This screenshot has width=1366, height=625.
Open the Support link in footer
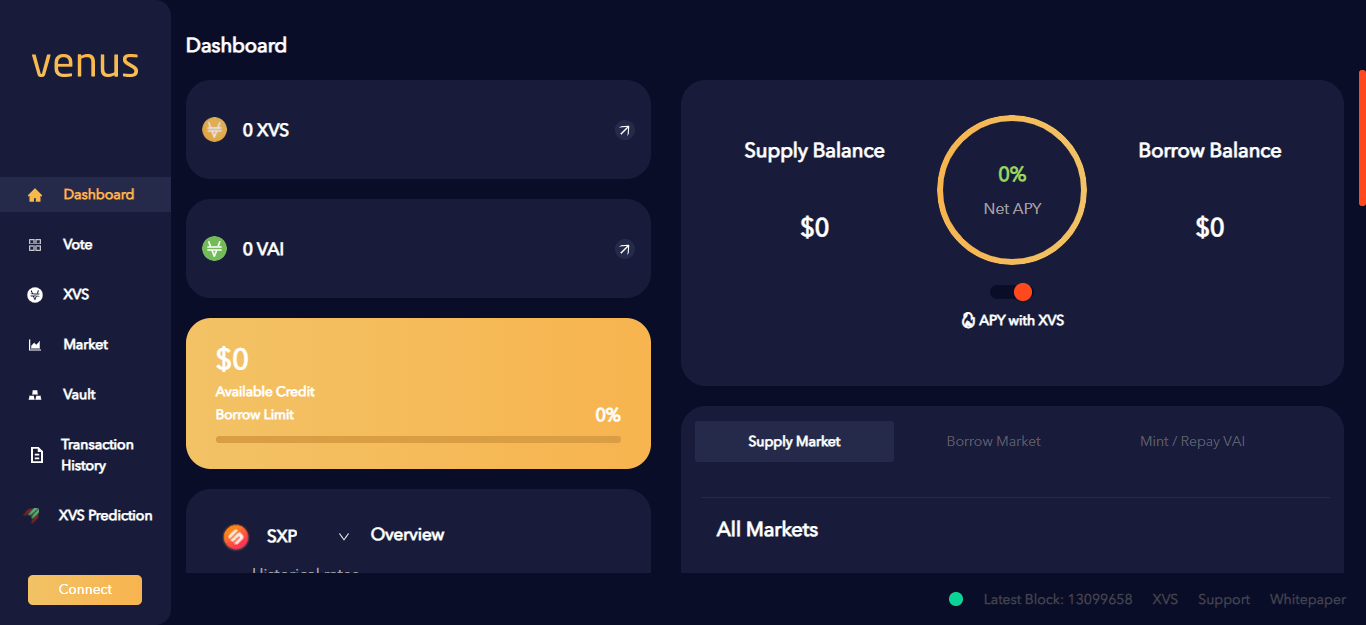pyautogui.click(x=1223, y=599)
